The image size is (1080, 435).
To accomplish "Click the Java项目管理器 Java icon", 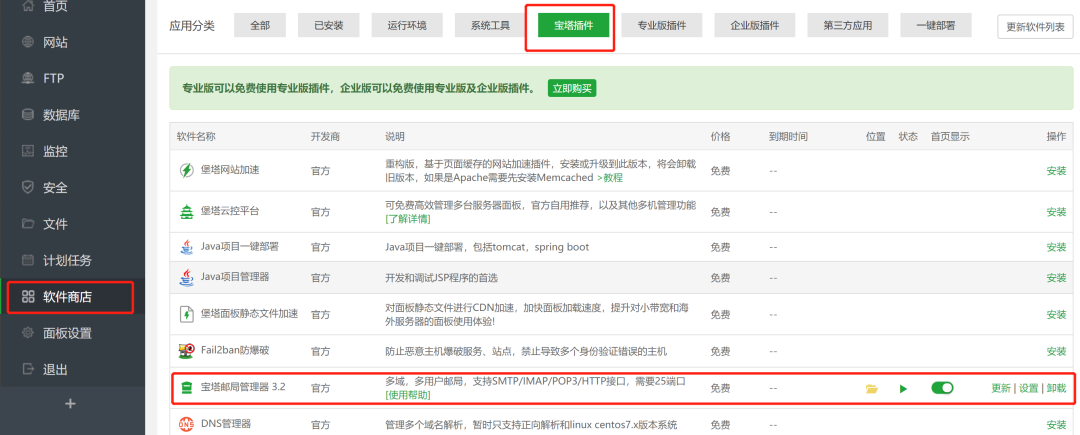I will point(186,277).
